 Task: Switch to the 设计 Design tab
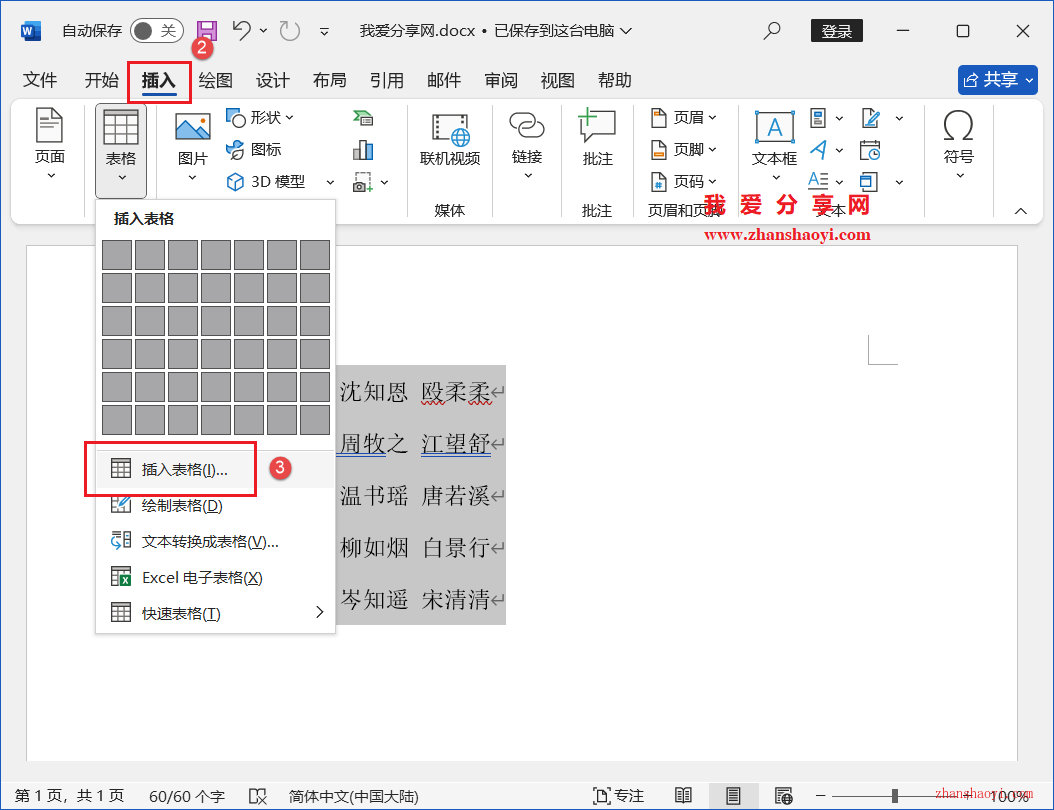272,81
